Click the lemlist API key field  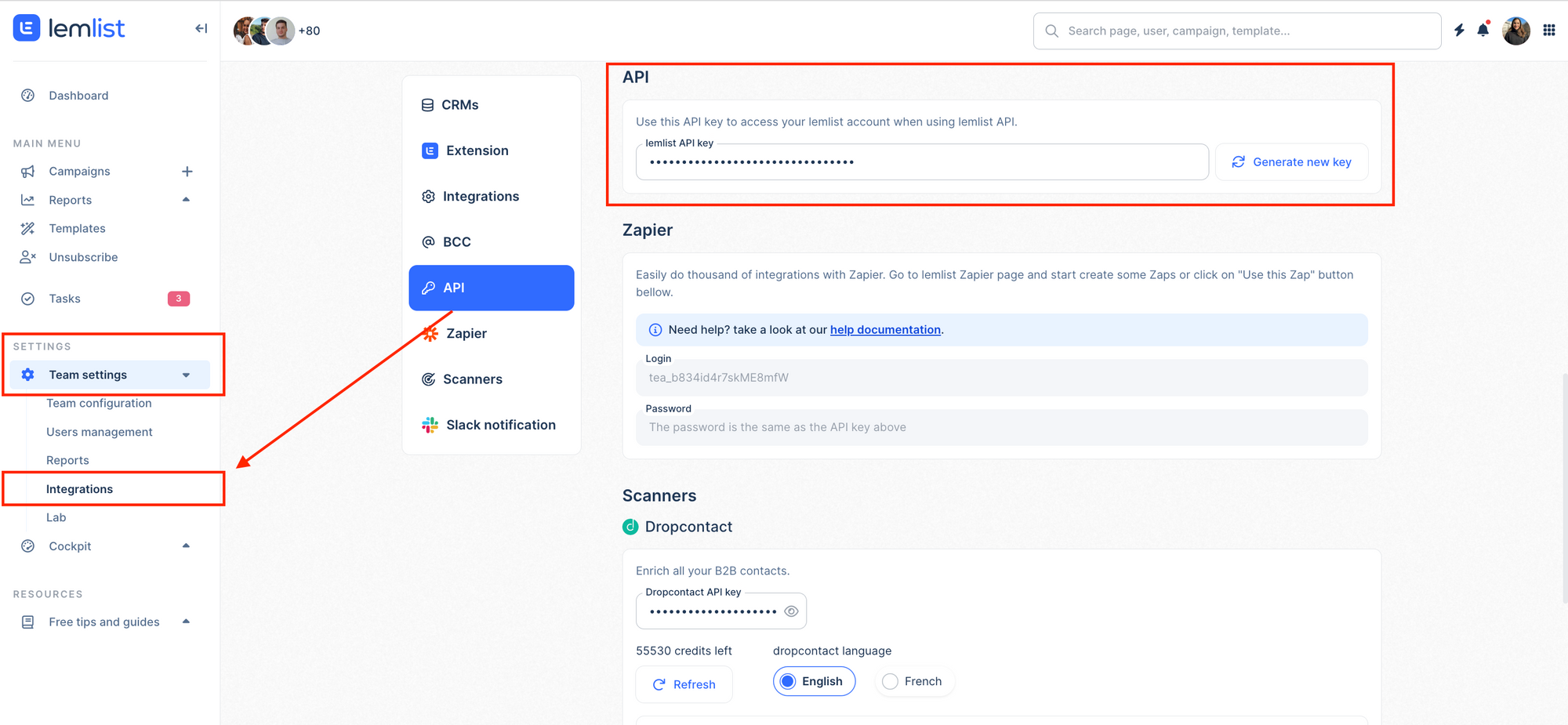click(x=922, y=161)
